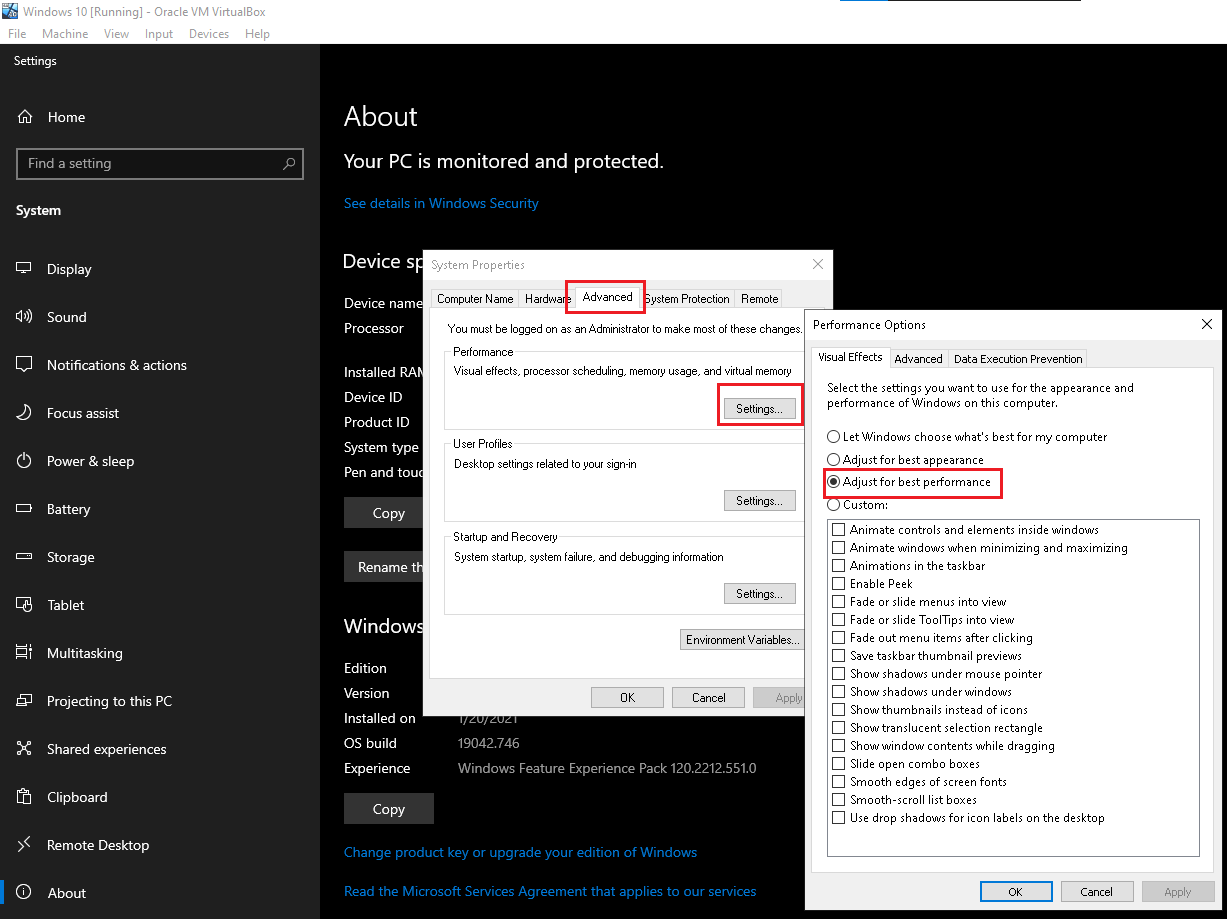Click Startup and Recovery Settings button
This screenshot has width=1227, height=919.
760,594
